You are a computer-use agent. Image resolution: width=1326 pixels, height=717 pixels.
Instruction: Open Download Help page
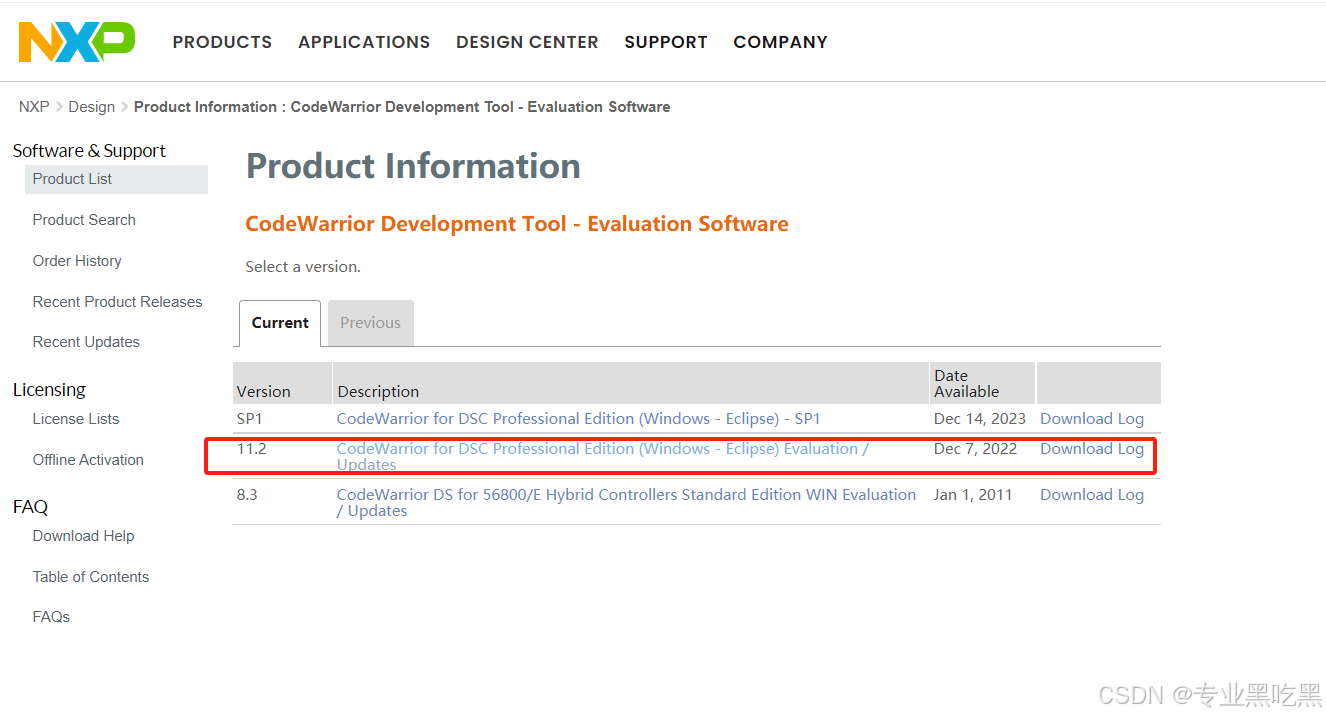(x=83, y=536)
